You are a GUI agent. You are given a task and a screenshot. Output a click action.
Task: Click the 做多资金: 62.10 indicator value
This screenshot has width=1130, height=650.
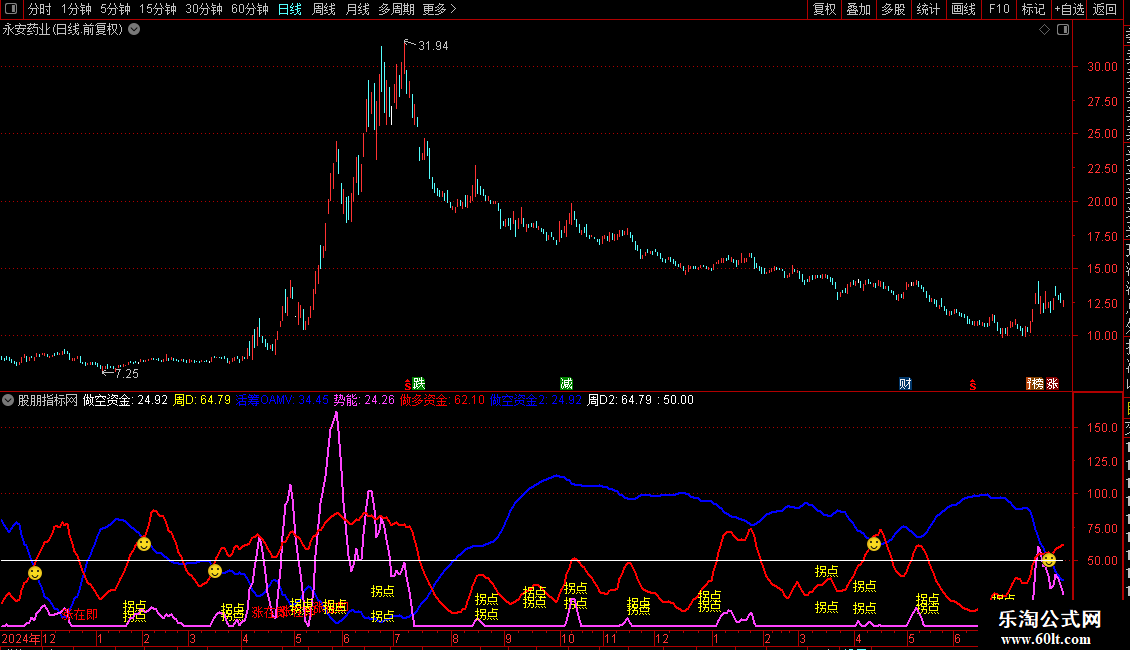(x=442, y=400)
